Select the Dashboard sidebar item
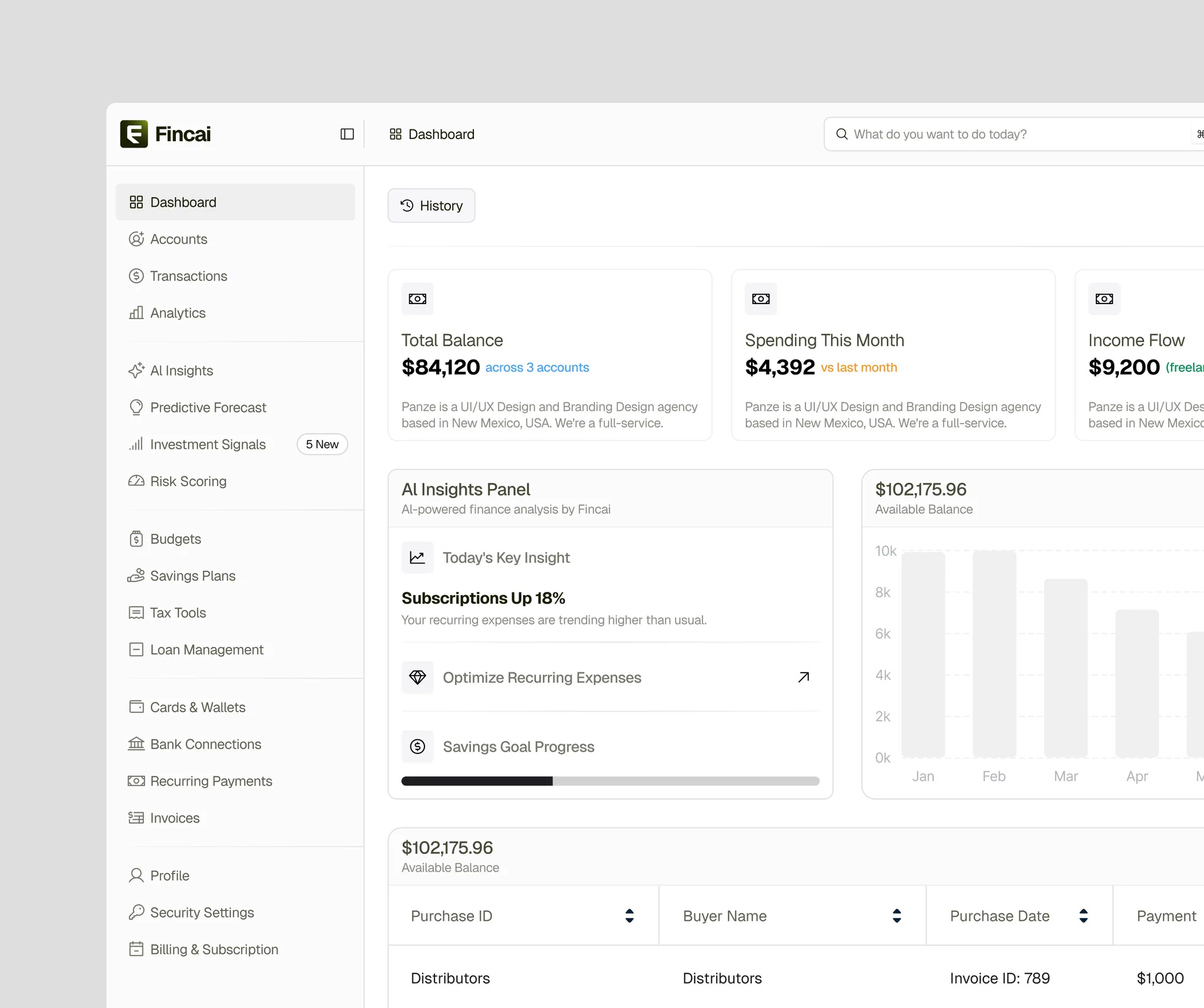 click(235, 202)
